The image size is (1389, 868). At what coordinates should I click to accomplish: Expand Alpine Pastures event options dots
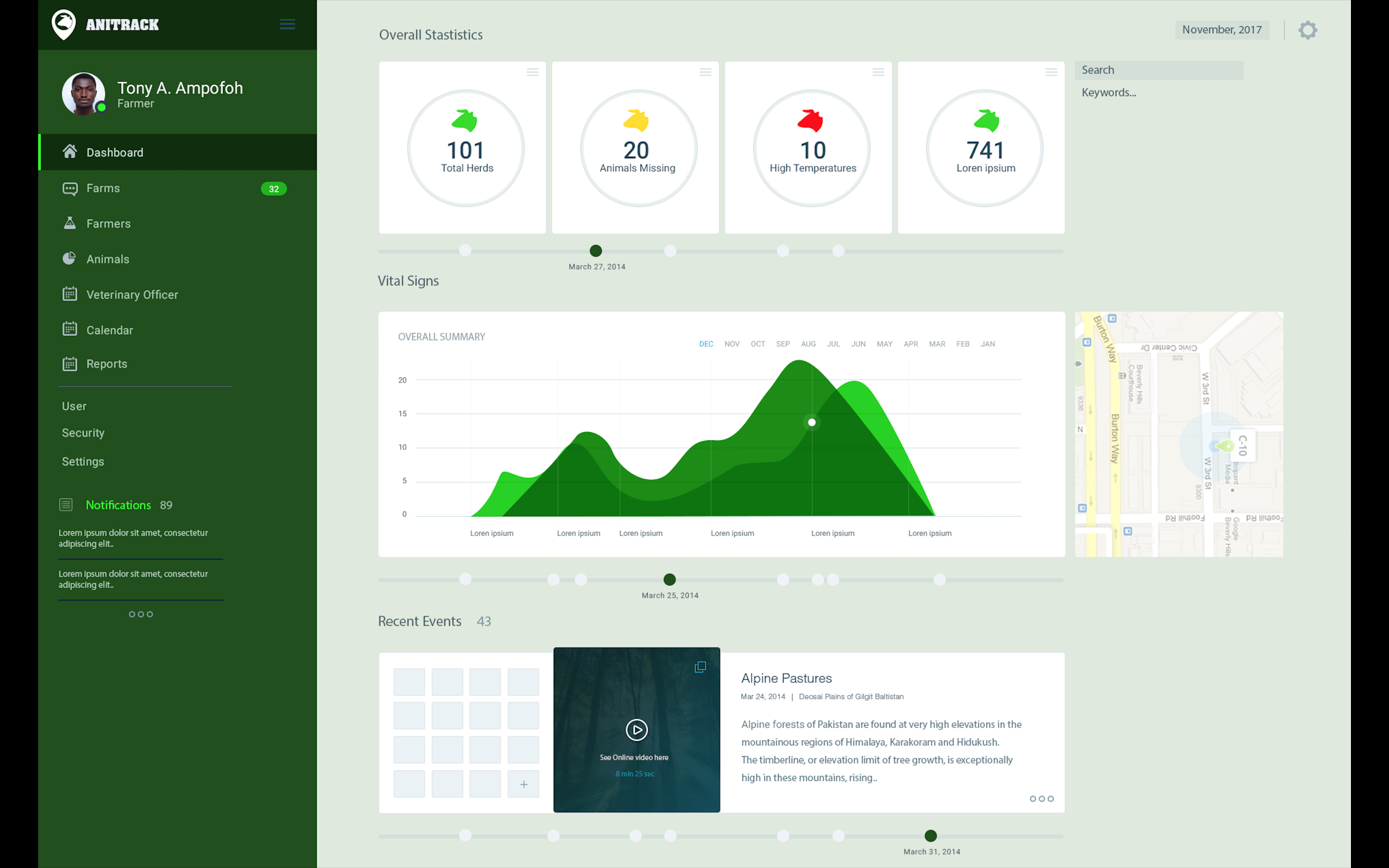tap(1042, 799)
